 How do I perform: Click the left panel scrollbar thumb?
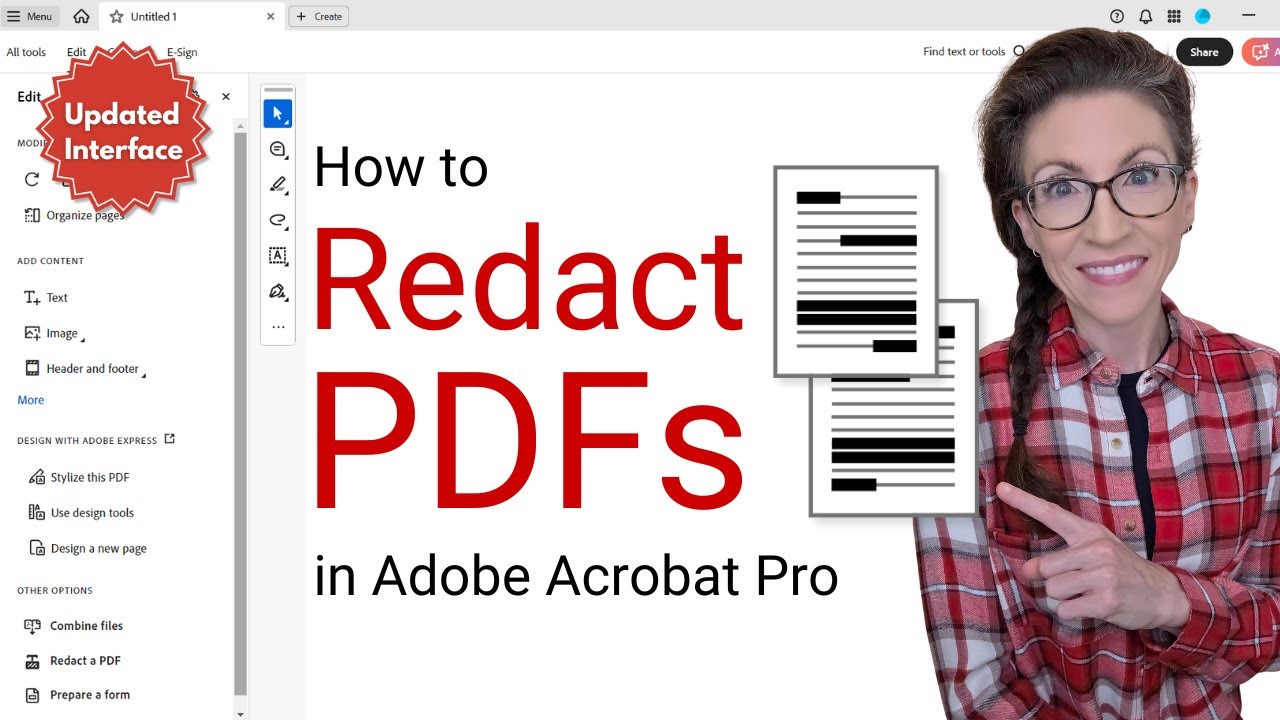[x=240, y=413]
